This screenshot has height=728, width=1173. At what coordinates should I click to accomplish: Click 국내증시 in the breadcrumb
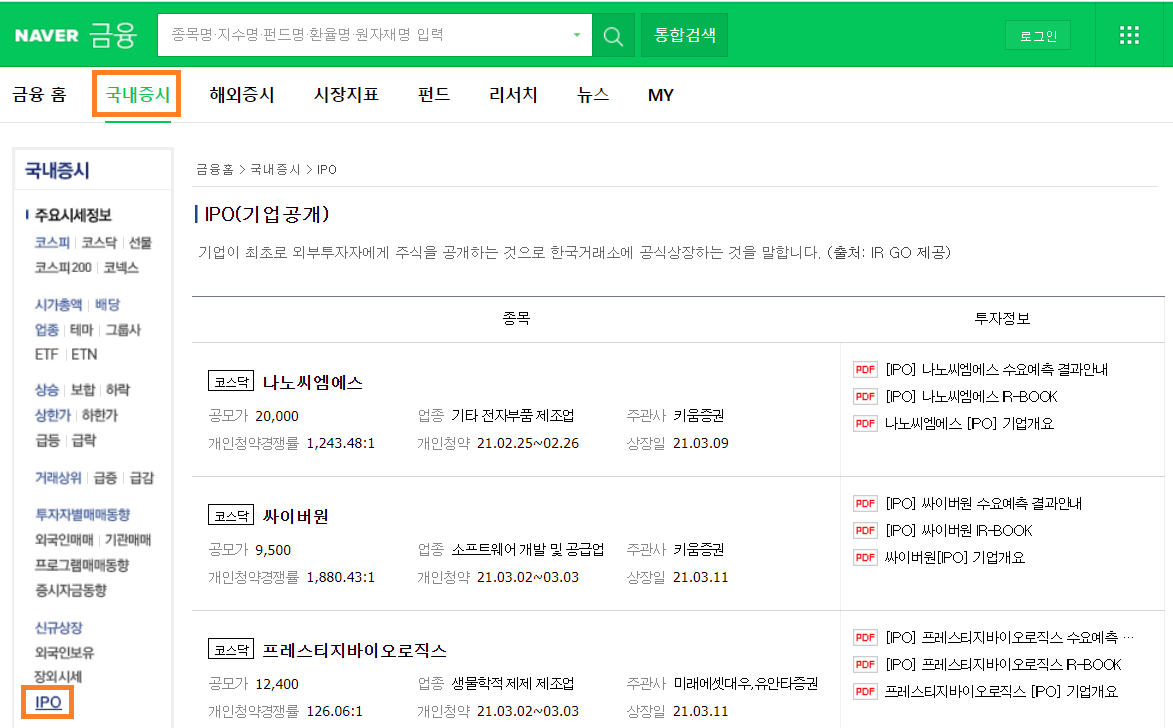point(275,170)
